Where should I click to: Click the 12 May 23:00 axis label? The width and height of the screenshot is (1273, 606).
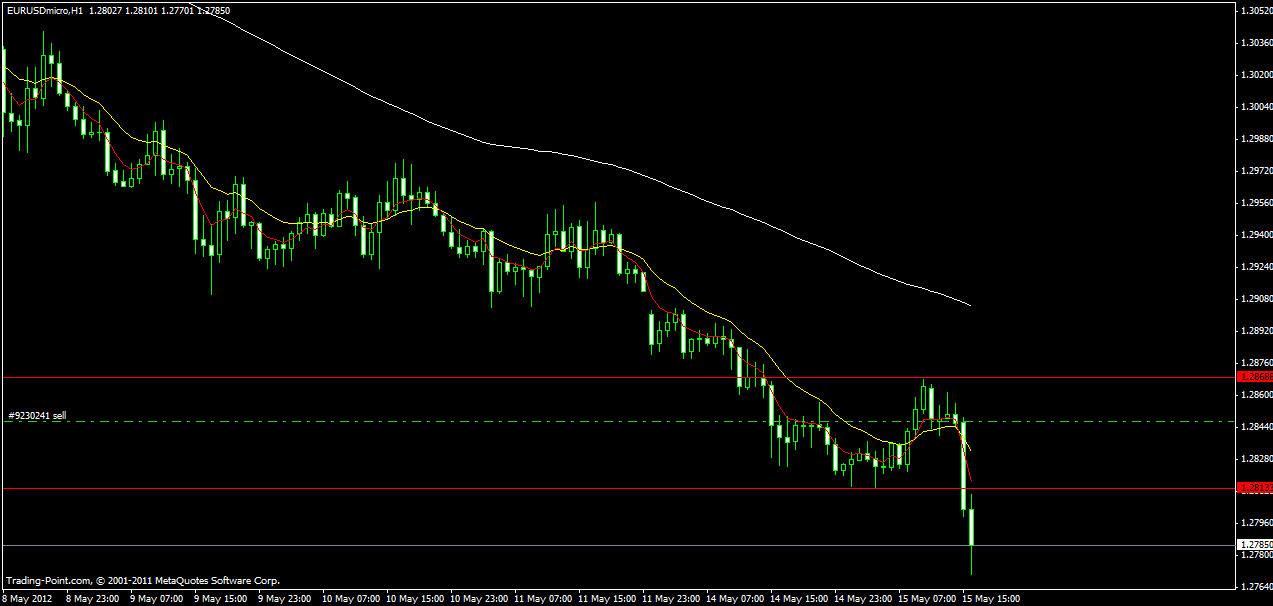pyautogui.click(x=670, y=597)
